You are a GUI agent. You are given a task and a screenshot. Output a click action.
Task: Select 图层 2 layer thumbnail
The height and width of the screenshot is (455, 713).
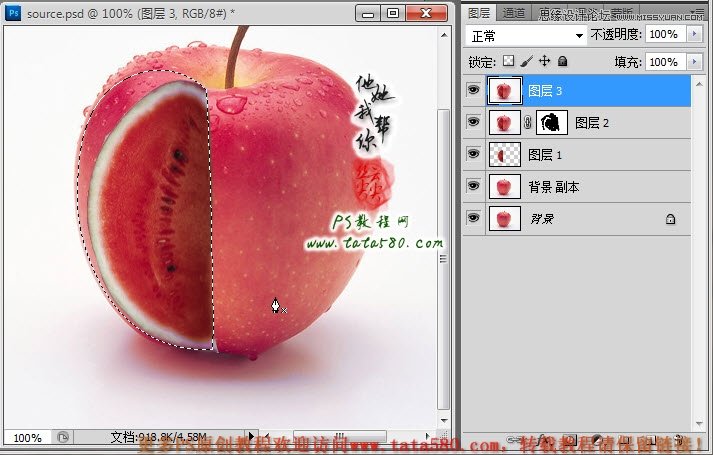click(x=504, y=123)
